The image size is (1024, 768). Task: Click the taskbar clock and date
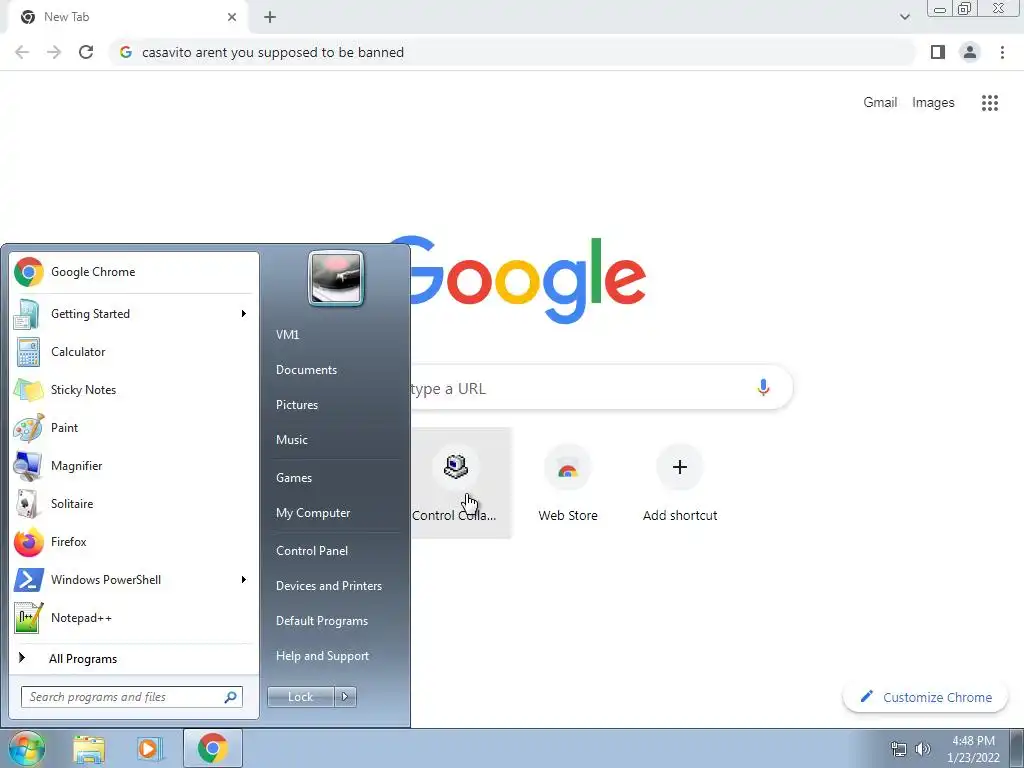click(x=973, y=749)
